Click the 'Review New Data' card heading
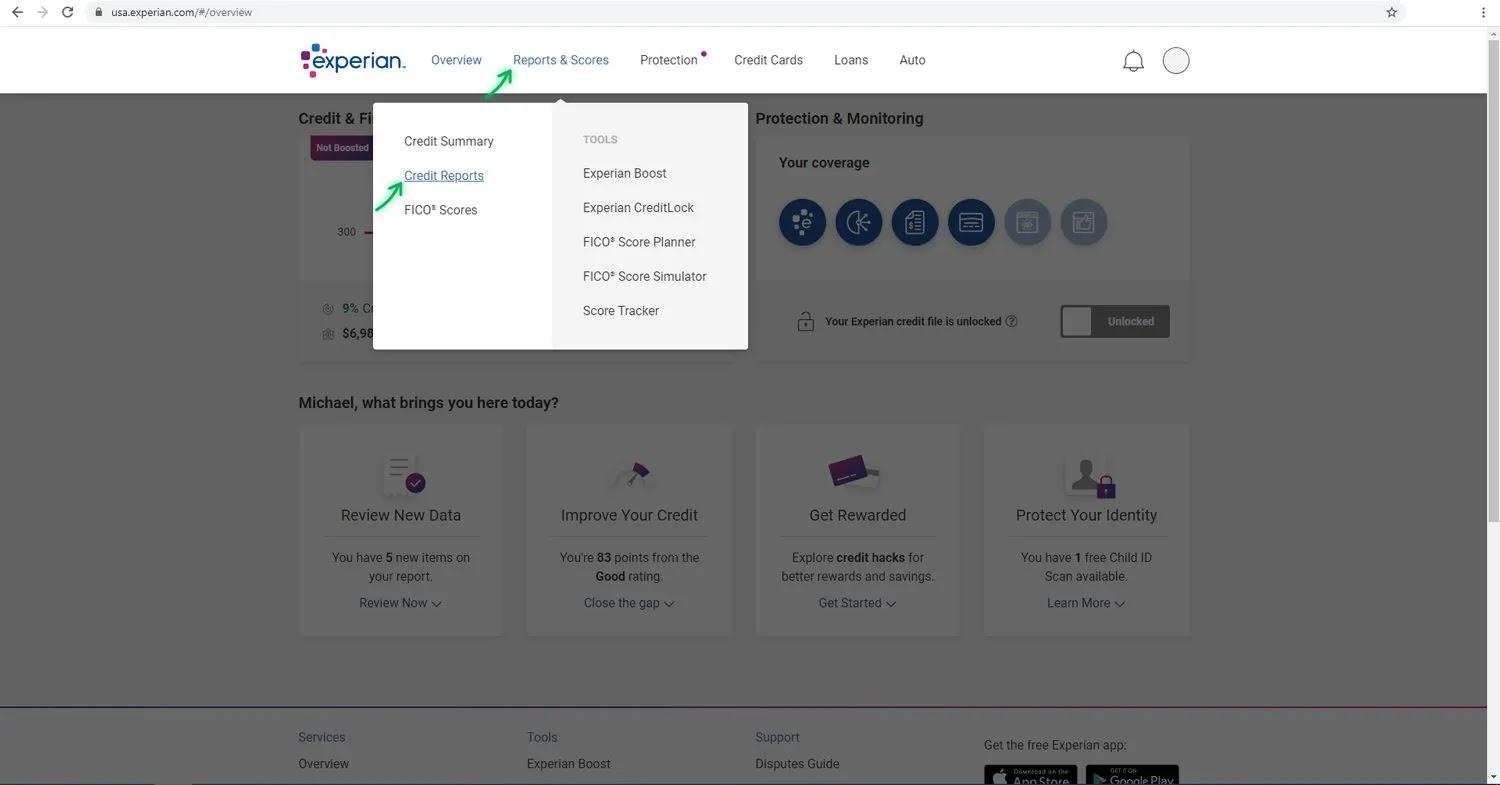Screen dimensions: 1500x785 pyautogui.click(x=401, y=515)
